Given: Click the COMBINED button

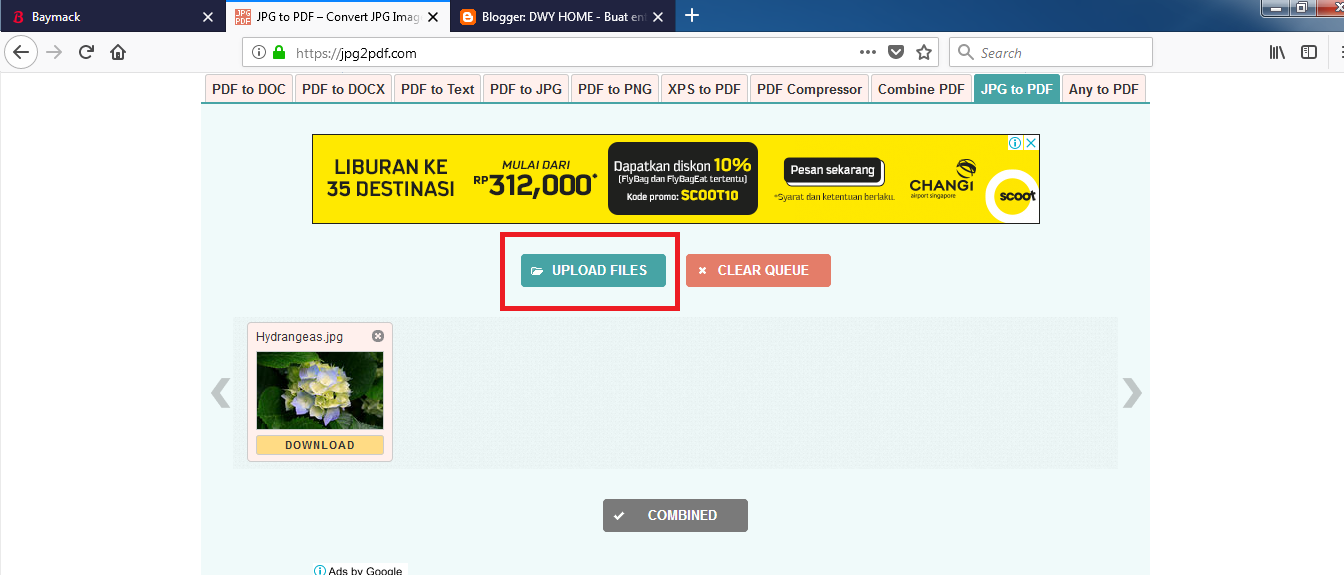Looking at the screenshot, I should [x=675, y=515].
